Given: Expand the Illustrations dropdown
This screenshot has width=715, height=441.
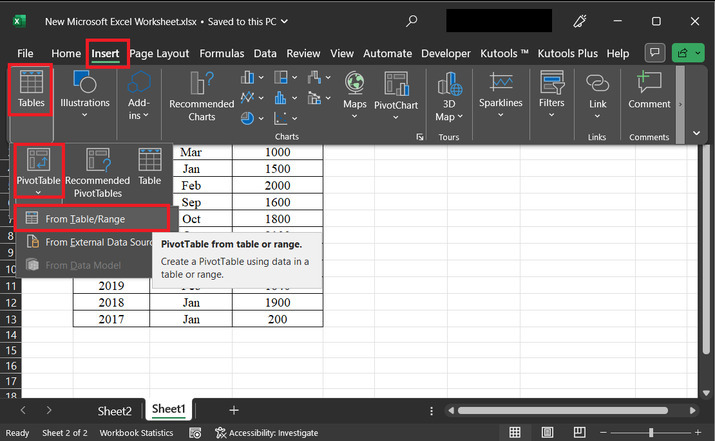Looking at the screenshot, I should pos(85,115).
